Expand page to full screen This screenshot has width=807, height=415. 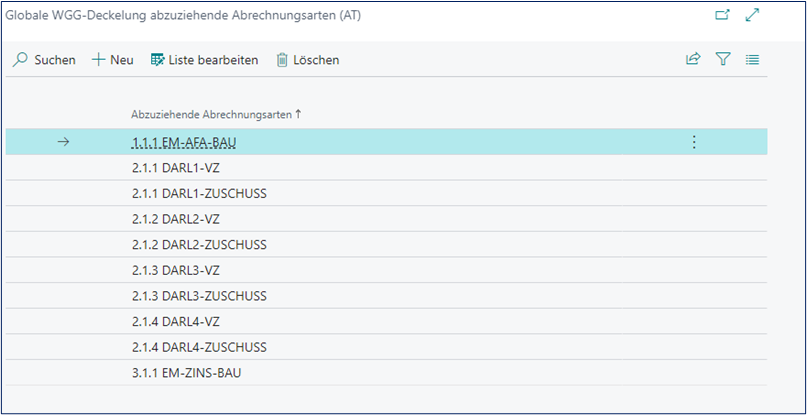tap(753, 16)
